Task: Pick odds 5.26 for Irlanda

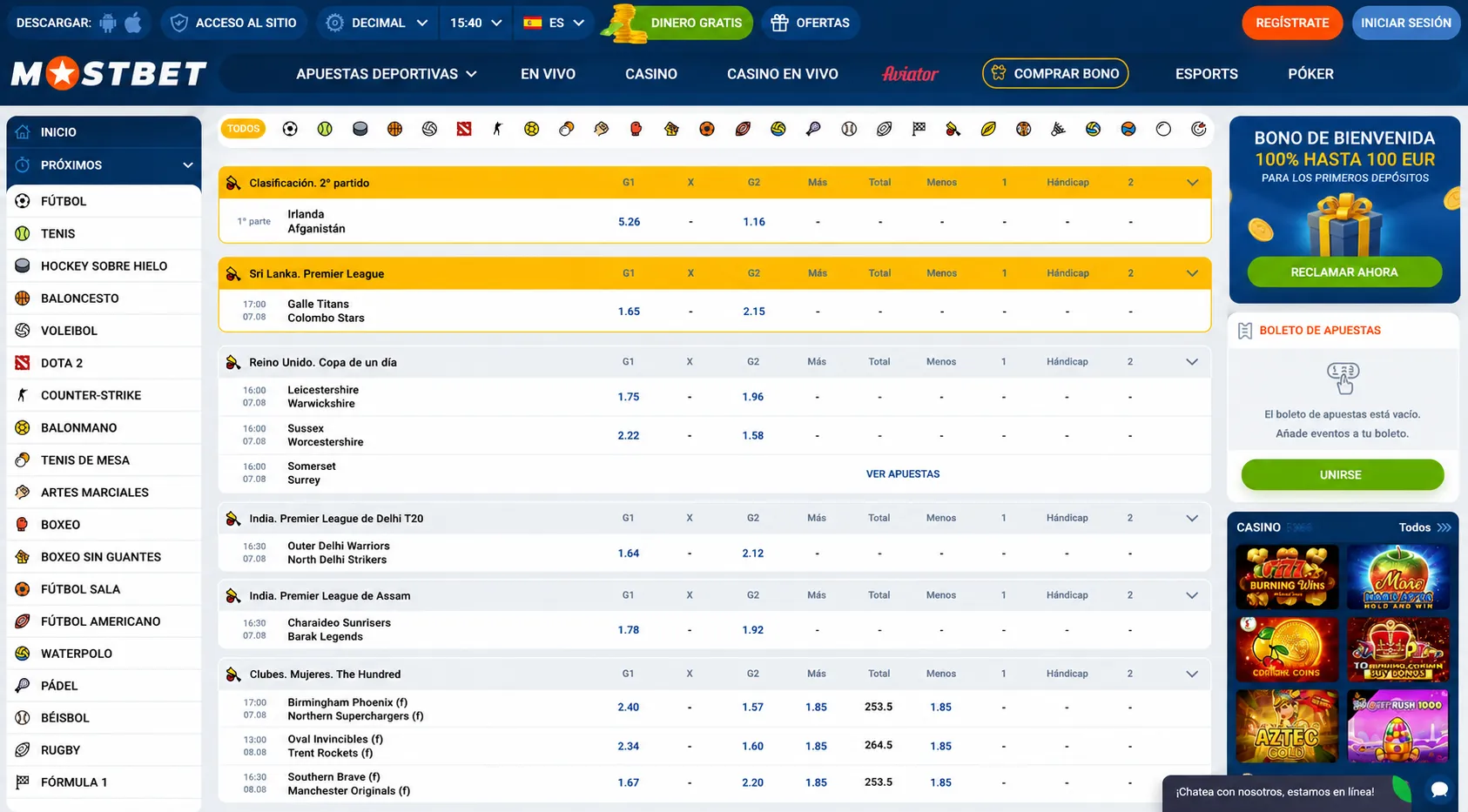Action: point(629,222)
